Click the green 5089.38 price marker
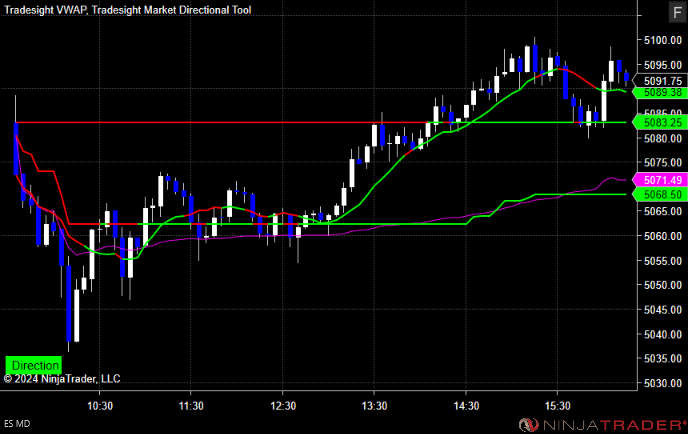 pyautogui.click(x=659, y=93)
